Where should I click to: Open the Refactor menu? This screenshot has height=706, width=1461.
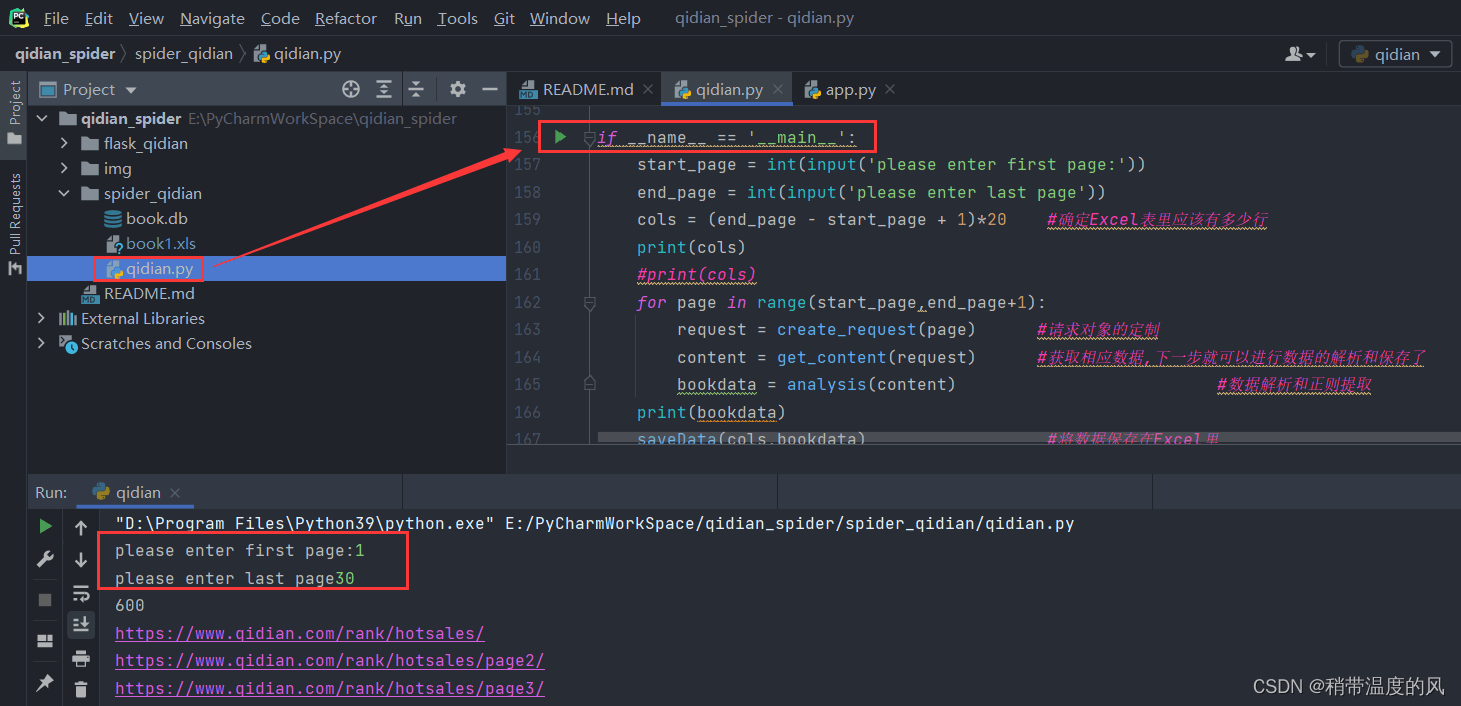(x=346, y=18)
